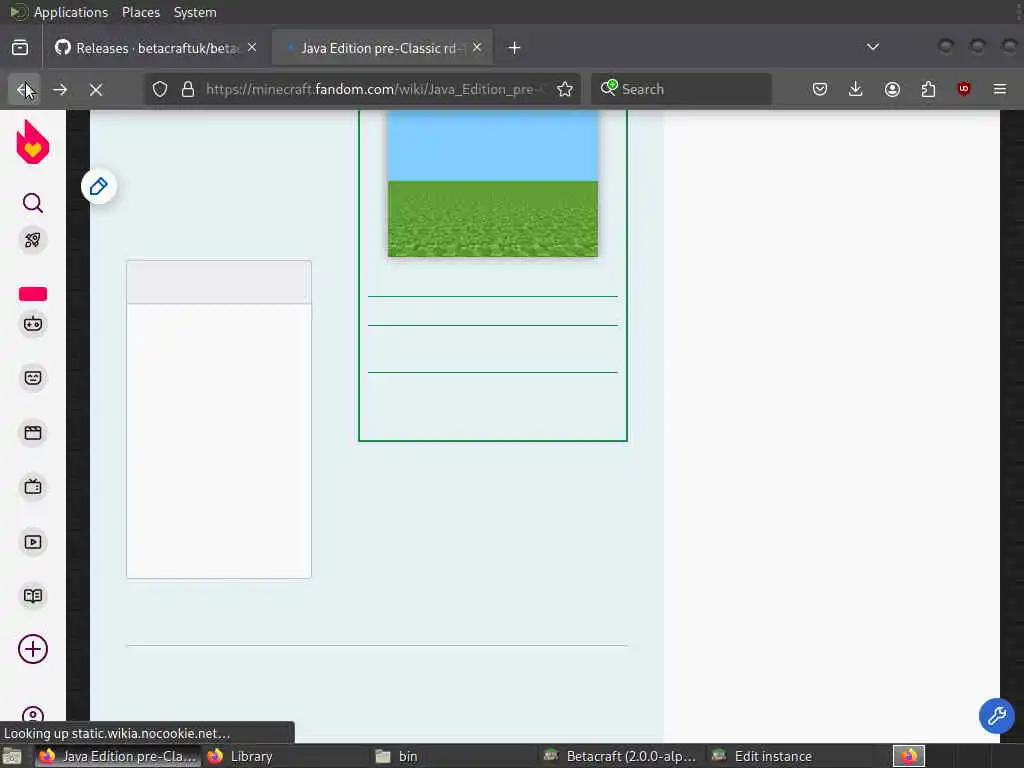Click the Firefox workspace switcher thumbnail
Viewport: 1024px width, 768px height.
[x=909, y=756]
